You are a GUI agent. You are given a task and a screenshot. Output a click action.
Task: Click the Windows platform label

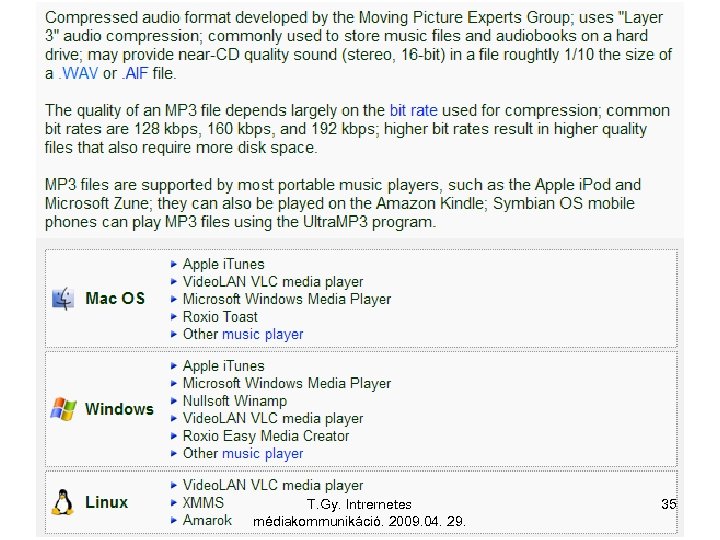(119, 409)
